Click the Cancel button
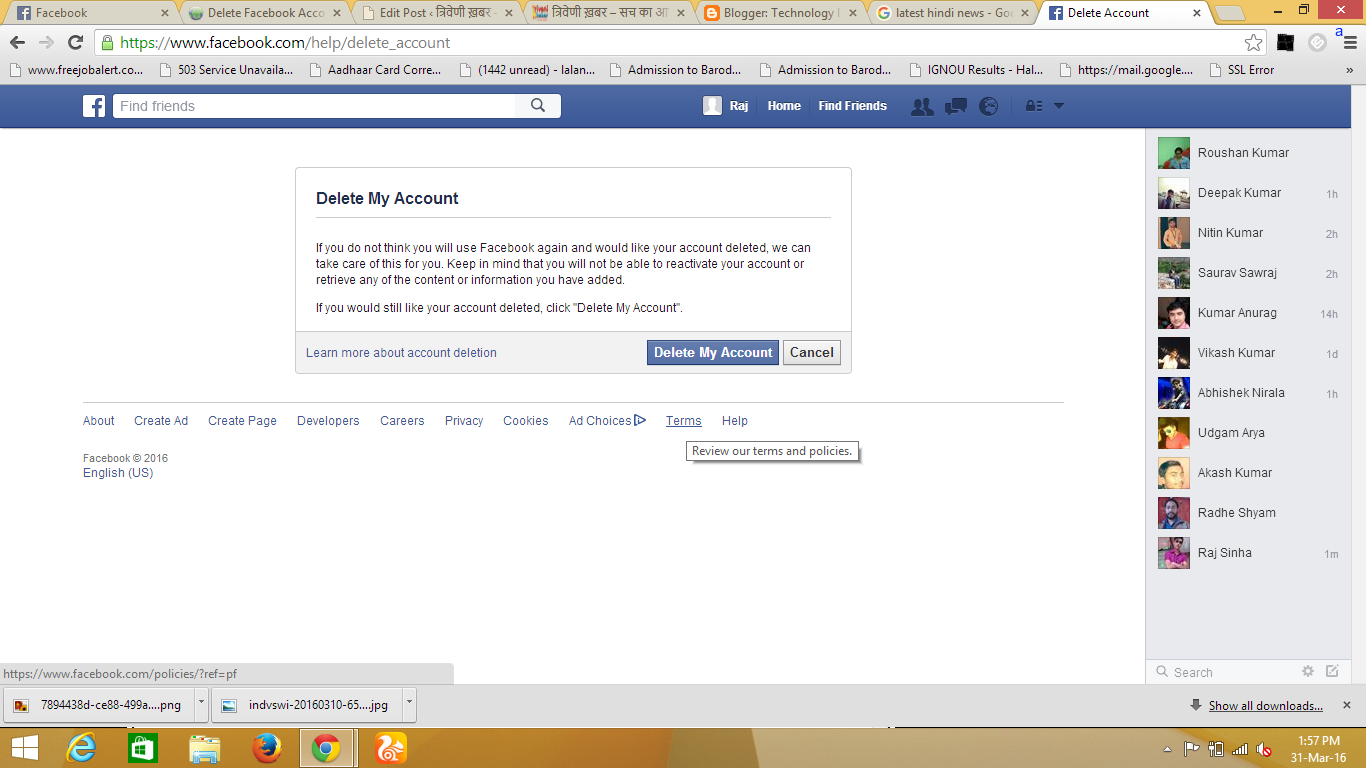The height and width of the screenshot is (768, 1366). 812,352
